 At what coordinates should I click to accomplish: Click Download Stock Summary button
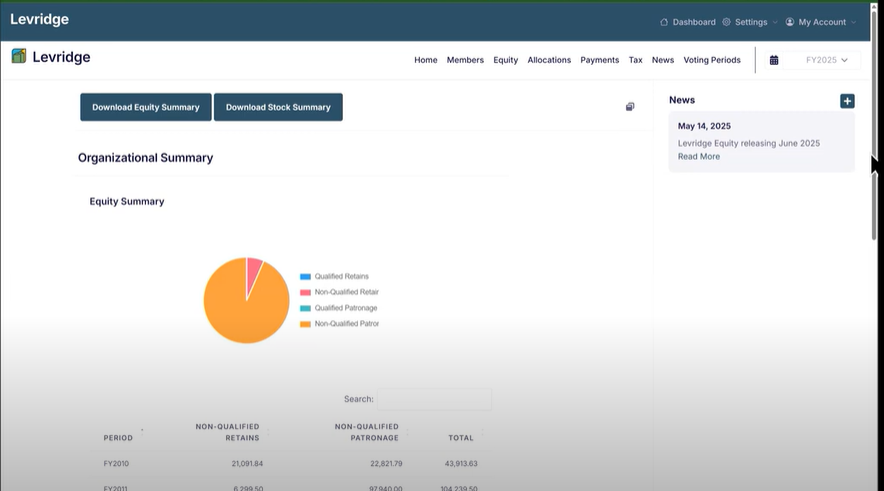pyautogui.click(x=278, y=107)
